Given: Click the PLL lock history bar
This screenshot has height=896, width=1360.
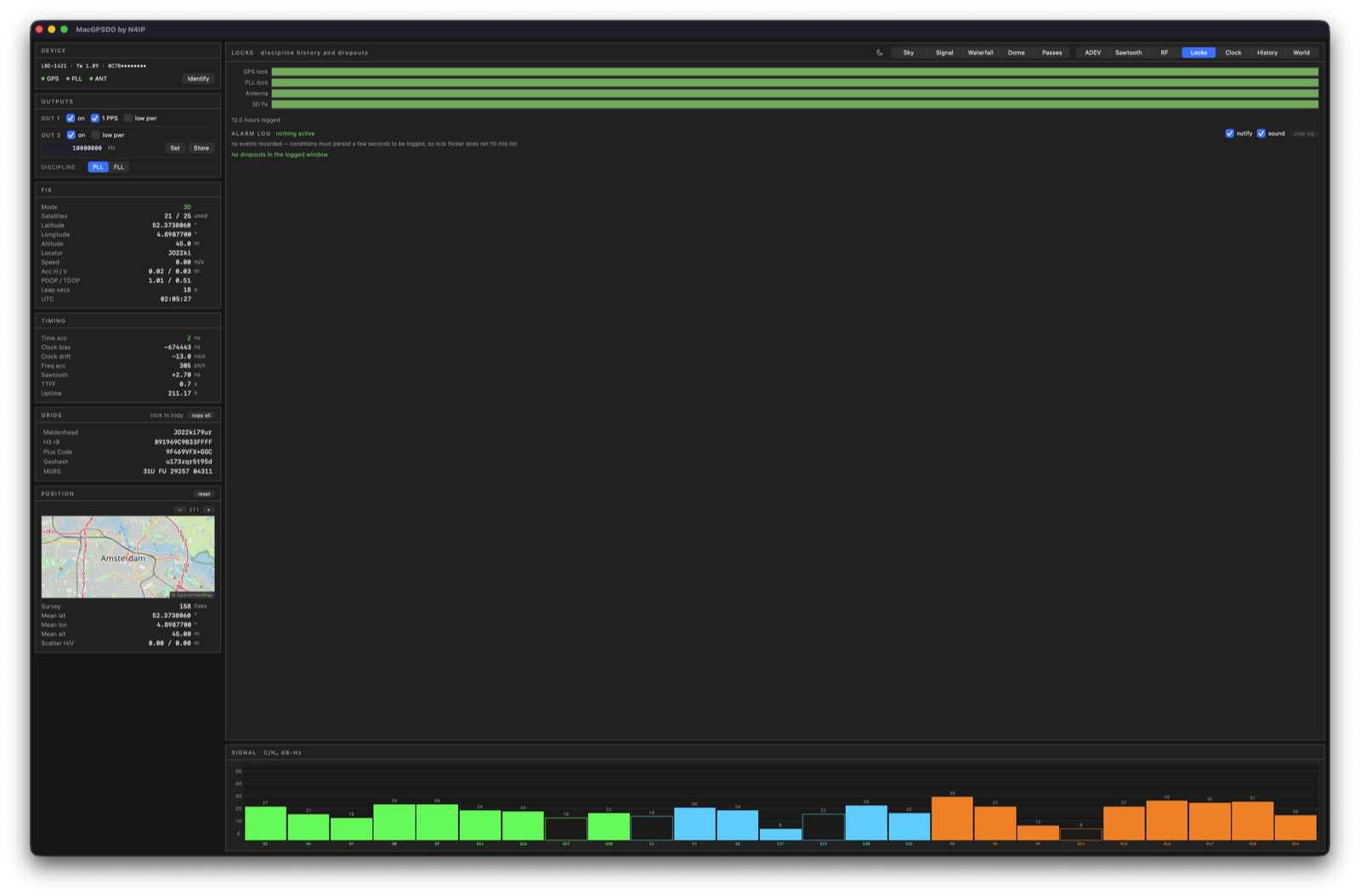Looking at the screenshot, I should (795, 82).
